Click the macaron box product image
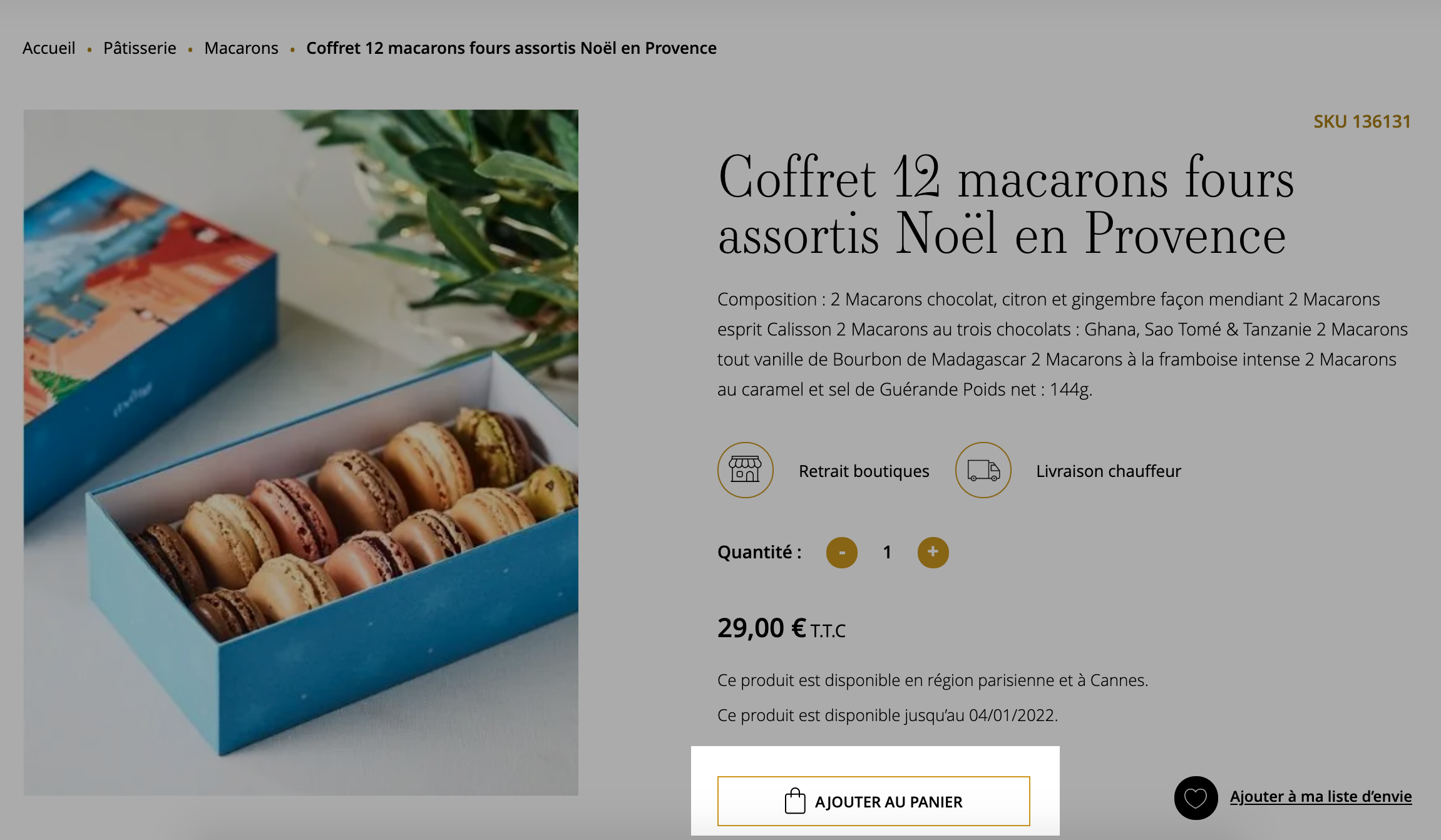The image size is (1441, 840). coord(301,453)
